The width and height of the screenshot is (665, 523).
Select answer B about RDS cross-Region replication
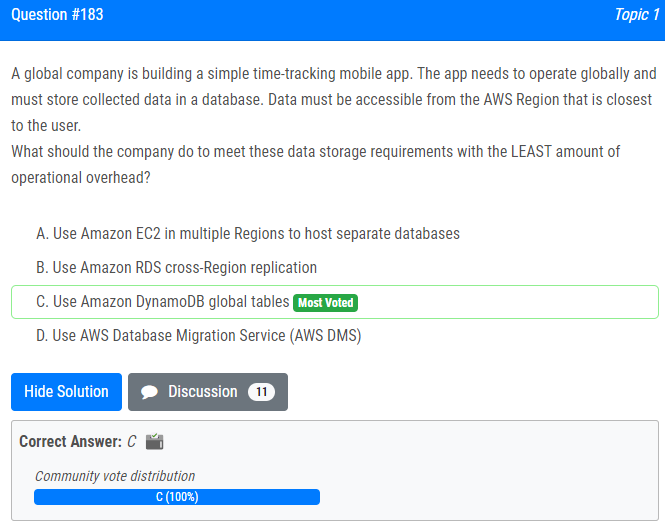click(x=176, y=268)
